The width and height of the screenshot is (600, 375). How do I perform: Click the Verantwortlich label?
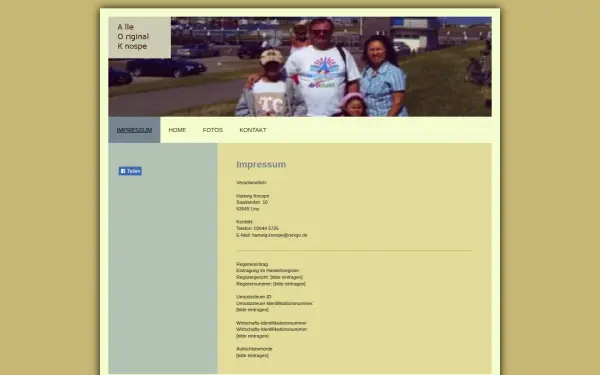pos(251,183)
